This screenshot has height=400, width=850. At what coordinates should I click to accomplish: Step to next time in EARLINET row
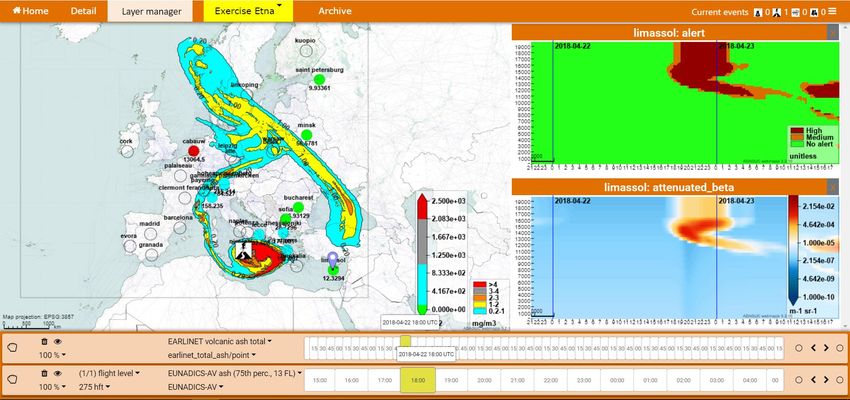tap(826, 348)
